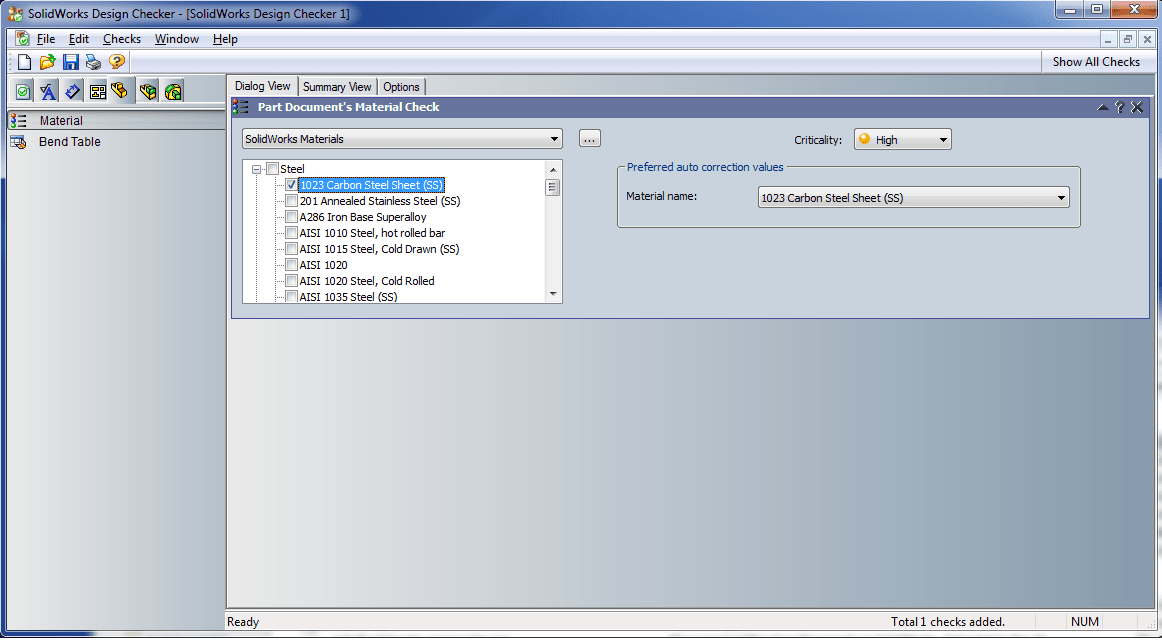Image resolution: width=1162 pixels, height=641 pixels.
Task: Click the Print icon in toolbar
Action: [93, 62]
